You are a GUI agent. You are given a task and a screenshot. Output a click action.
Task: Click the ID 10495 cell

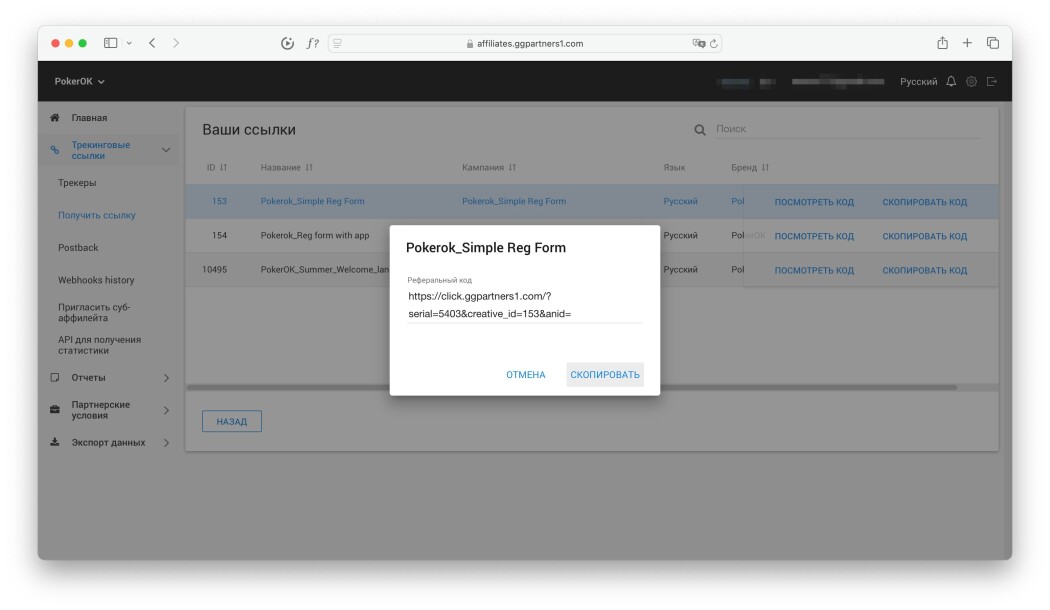214,269
